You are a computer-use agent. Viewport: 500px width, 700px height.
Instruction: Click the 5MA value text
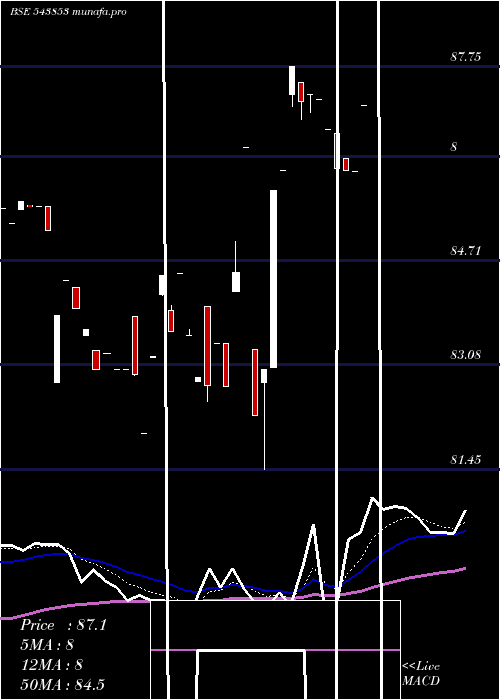(x=47, y=645)
